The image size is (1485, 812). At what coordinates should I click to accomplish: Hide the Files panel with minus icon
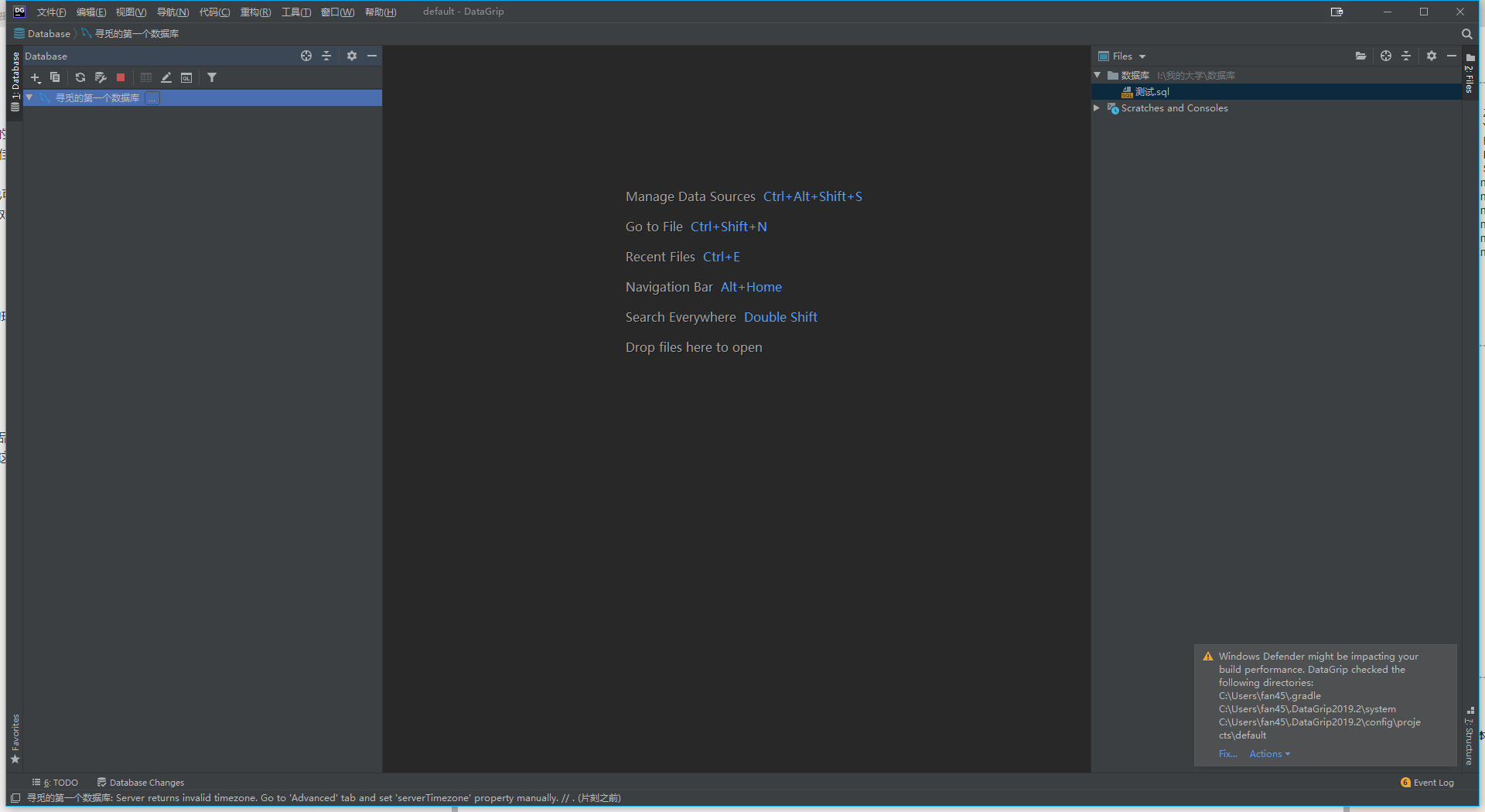1452,56
